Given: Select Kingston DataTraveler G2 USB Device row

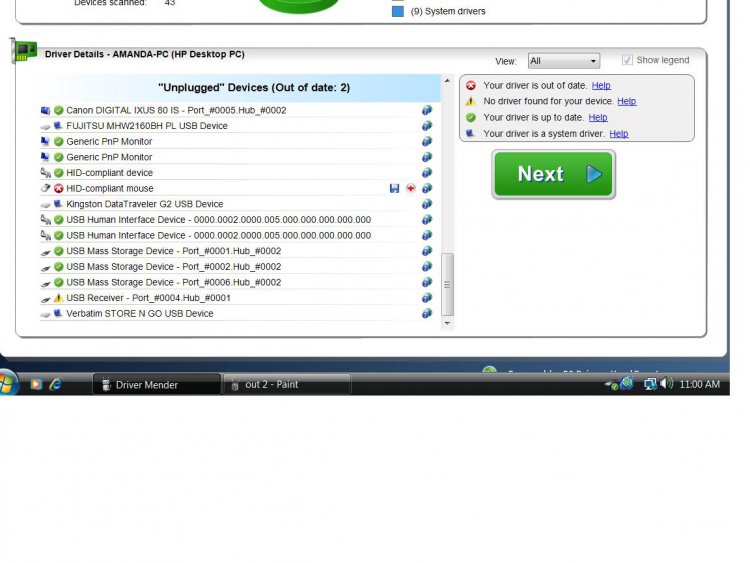Looking at the screenshot, I should point(236,204).
